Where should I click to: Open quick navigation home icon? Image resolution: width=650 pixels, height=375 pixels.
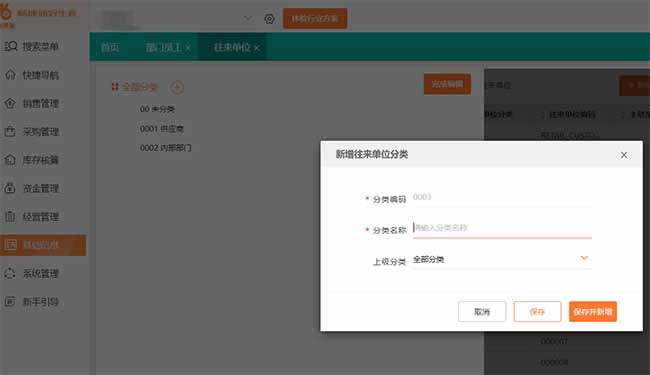[10, 75]
